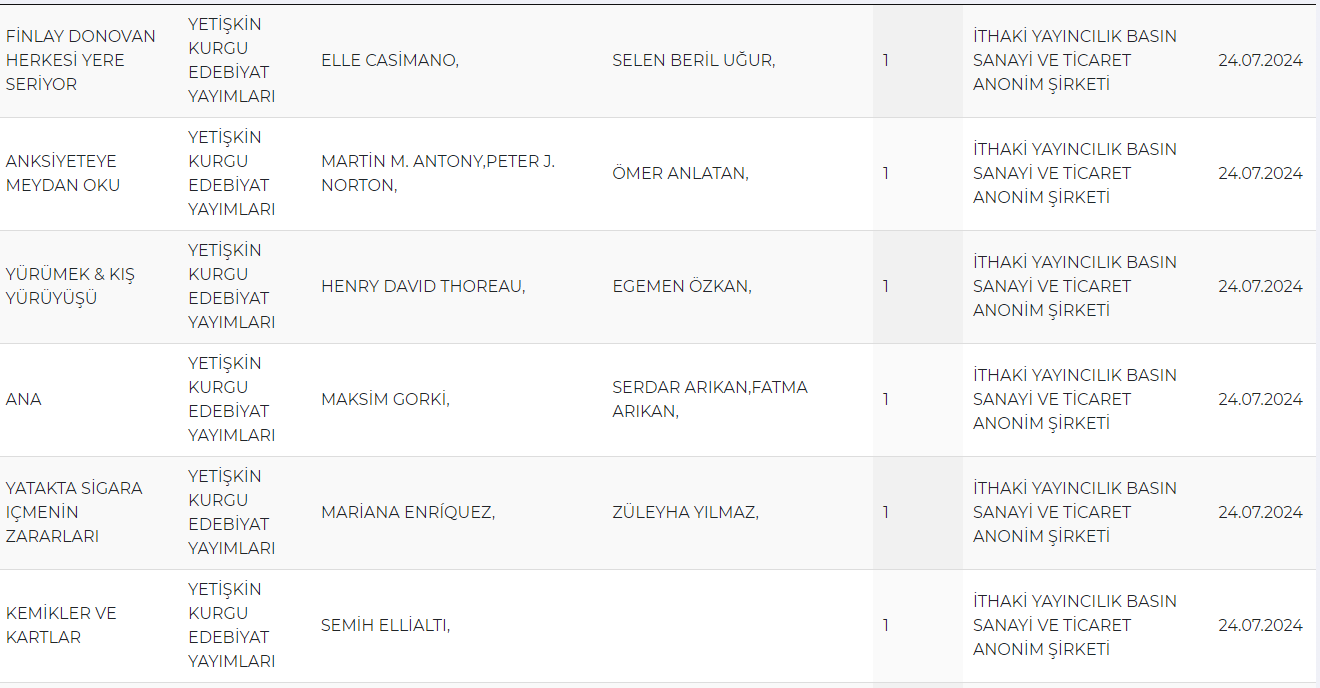Click author HENRY DAVID THOREAU

point(423,286)
